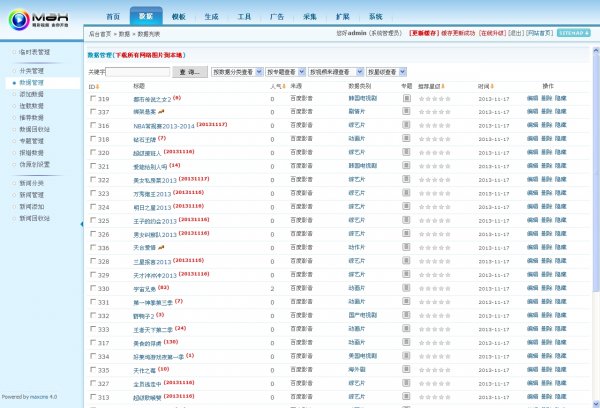Click the 退出 logout link
The width and height of the screenshot is (600, 408).
click(516, 33)
